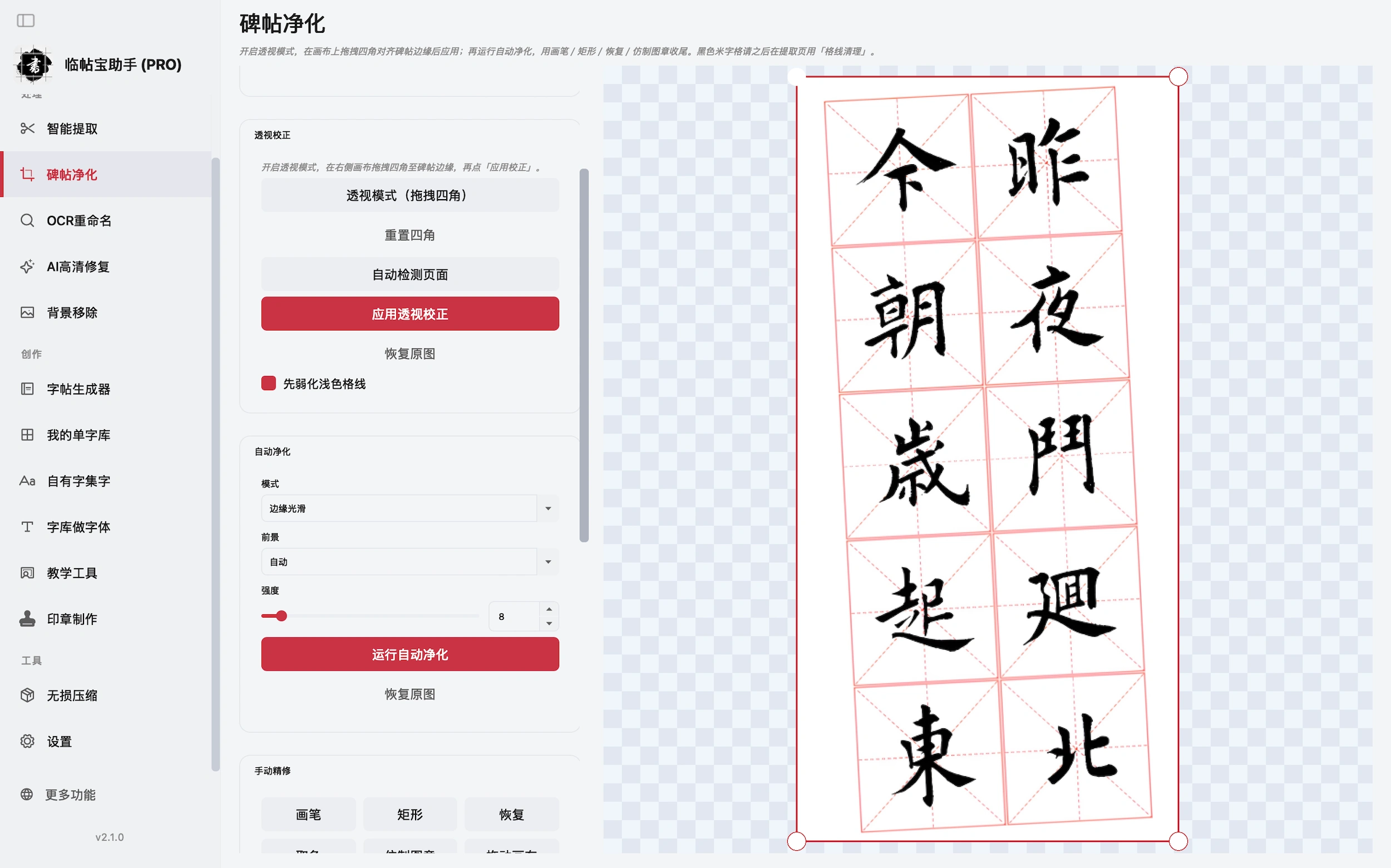Click the T icon for 字库做字体
Image resolution: width=1391 pixels, height=868 pixels.
click(x=27, y=526)
